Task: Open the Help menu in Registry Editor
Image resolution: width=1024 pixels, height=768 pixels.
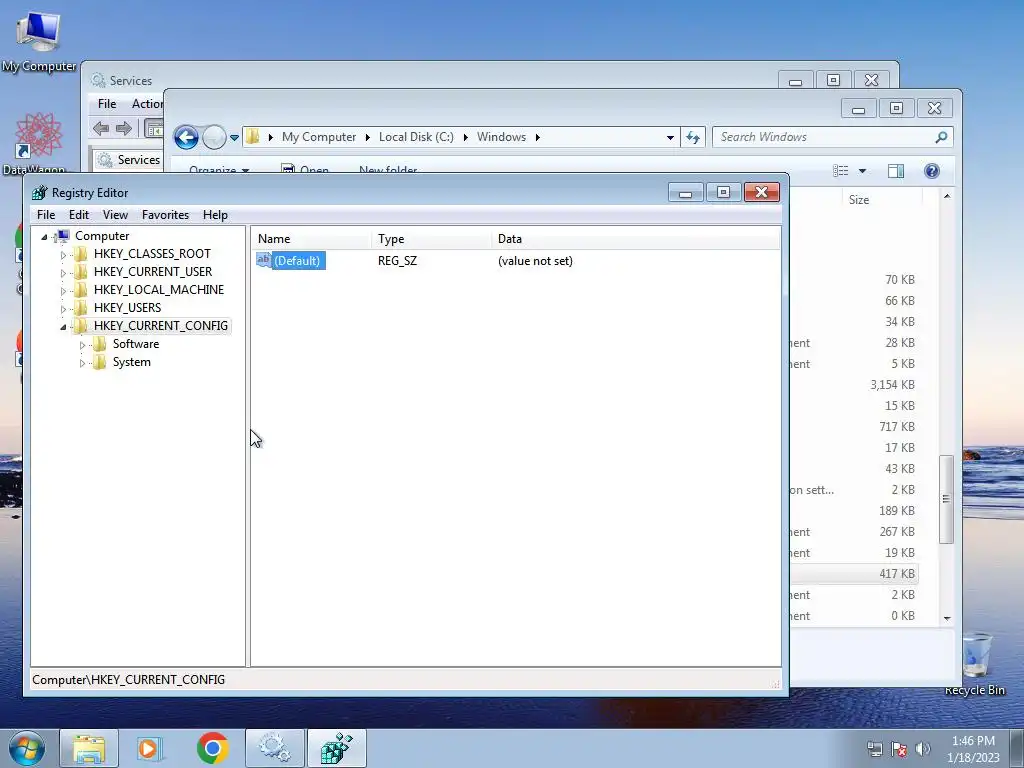Action: [215, 215]
